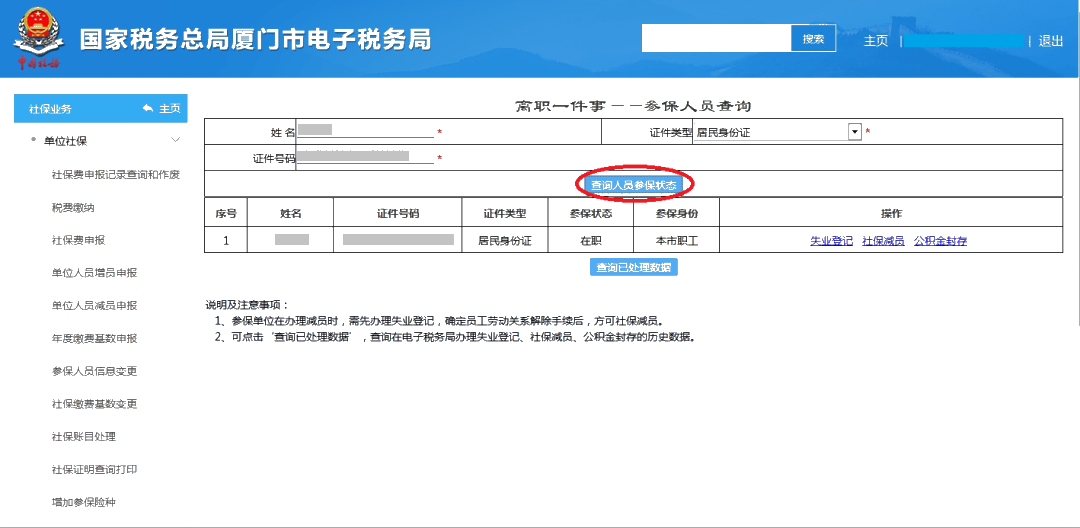Click the 搜索 button
The width and height of the screenshot is (1080, 528).
[x=813, y=39]
